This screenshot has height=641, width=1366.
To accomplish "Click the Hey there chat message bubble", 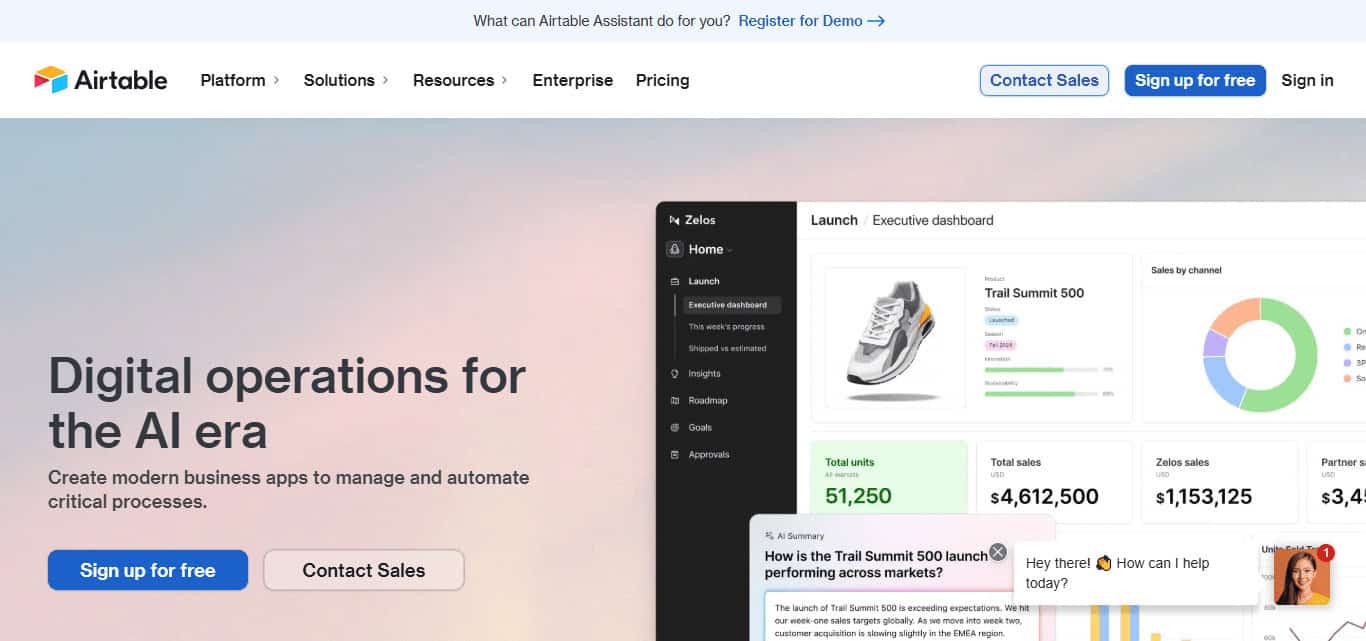I will click(1136, 574).
